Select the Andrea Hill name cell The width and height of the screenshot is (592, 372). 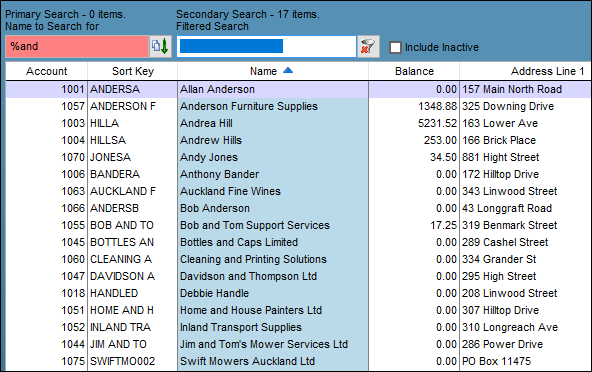tap(206, 123)
